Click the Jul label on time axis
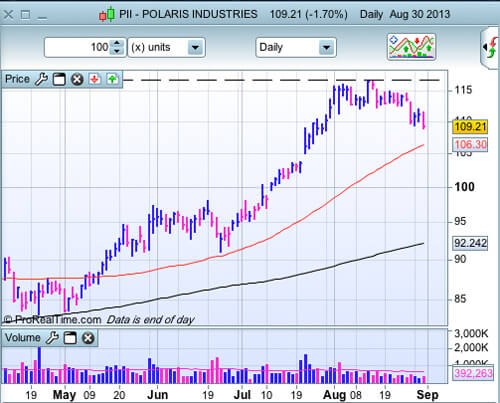The height and width of the screenshot is (403, 500). tap(242, 395)
